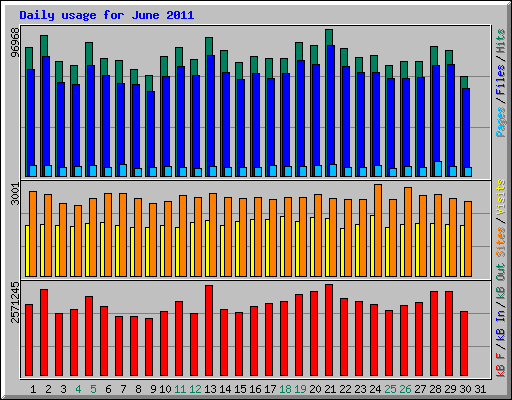The image size is (512, 400).
Task: Click the 2571245 kilobytes axis value
Action: click(x=15, y=302)
